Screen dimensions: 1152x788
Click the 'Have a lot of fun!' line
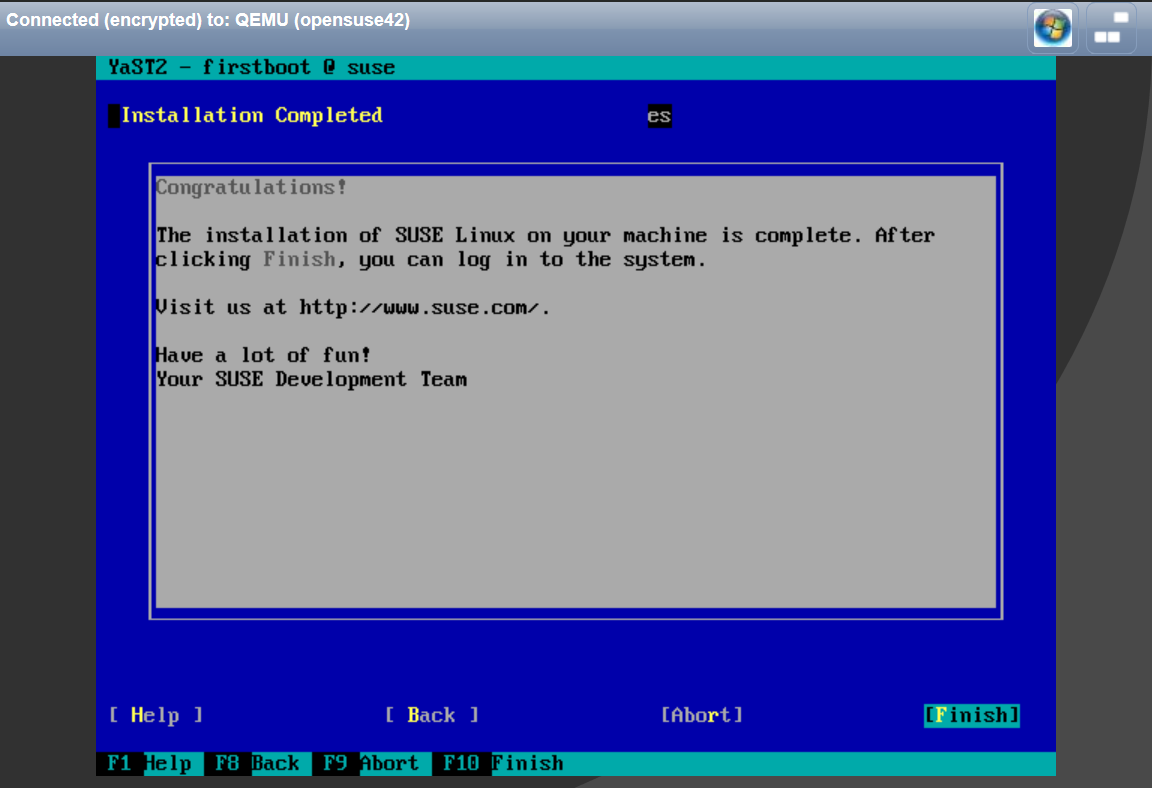263,355
